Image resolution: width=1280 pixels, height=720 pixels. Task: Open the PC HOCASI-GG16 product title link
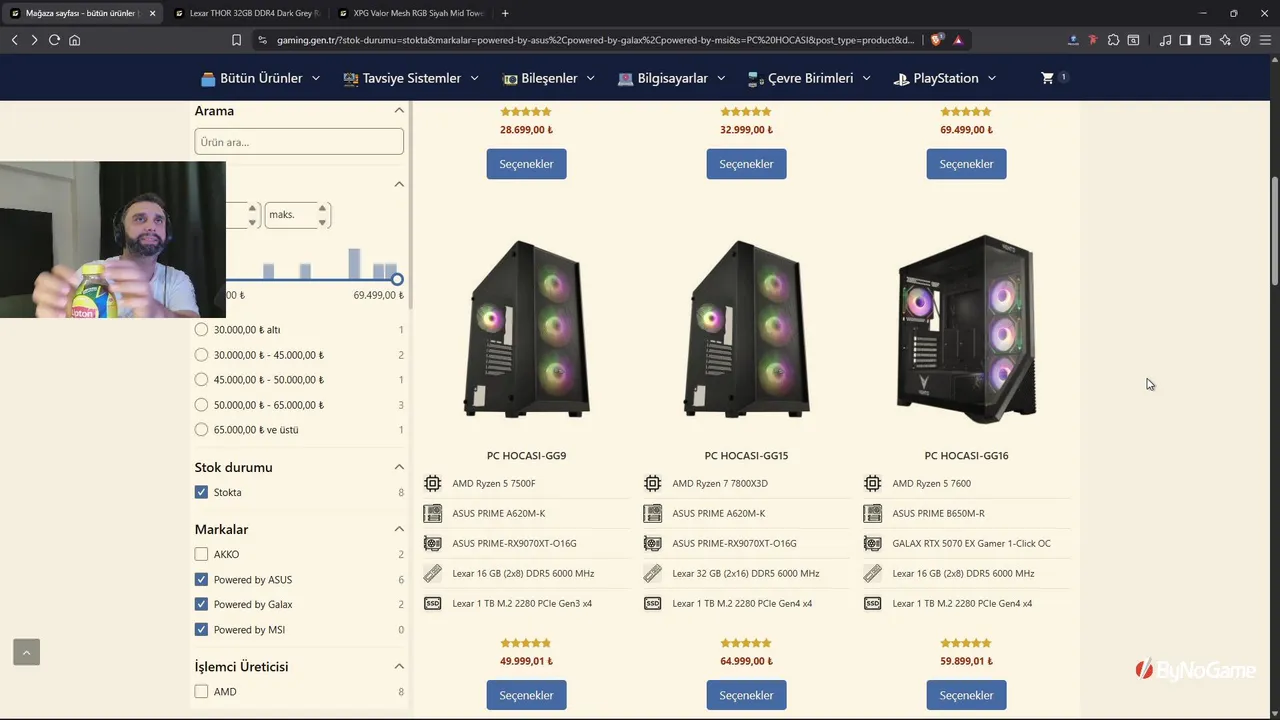tap(966, 455)
